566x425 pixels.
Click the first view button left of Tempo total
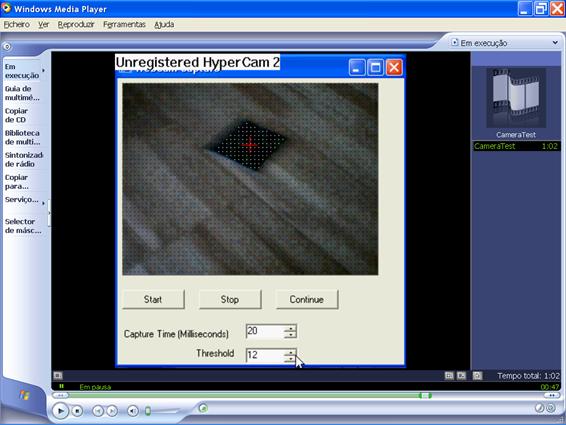tap(449, 376)
